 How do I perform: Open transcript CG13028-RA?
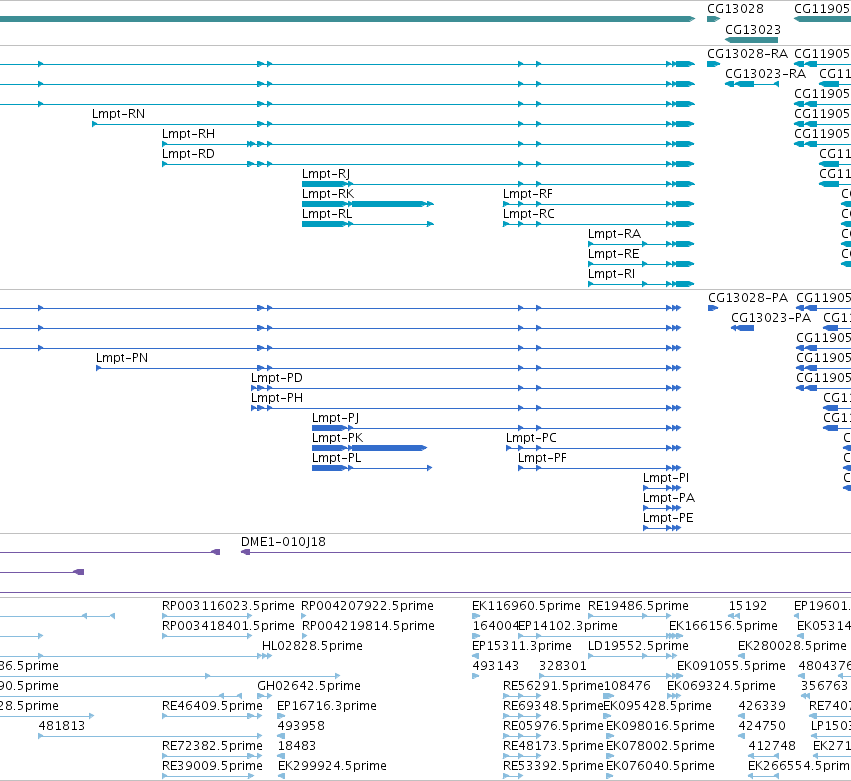(747, 53)
